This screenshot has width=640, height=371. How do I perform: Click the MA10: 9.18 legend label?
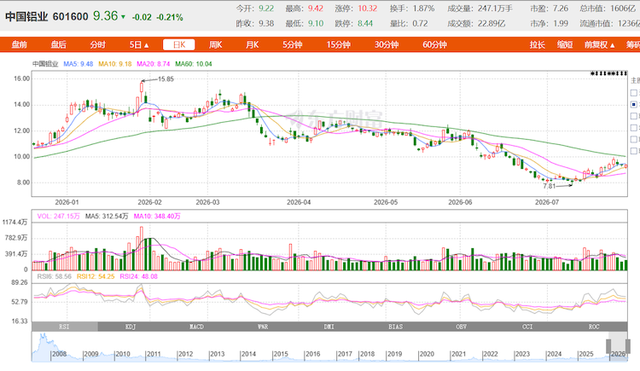tap(115, 64)
